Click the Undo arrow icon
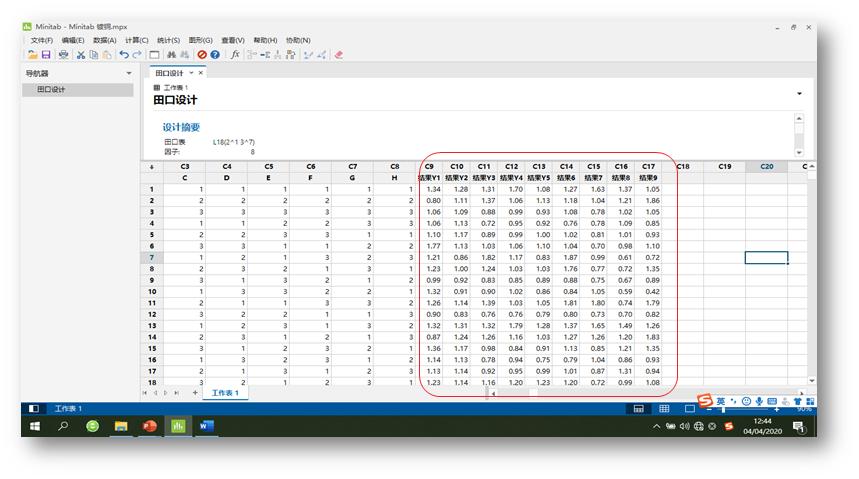The image size is (859, 479). [123, 54]
